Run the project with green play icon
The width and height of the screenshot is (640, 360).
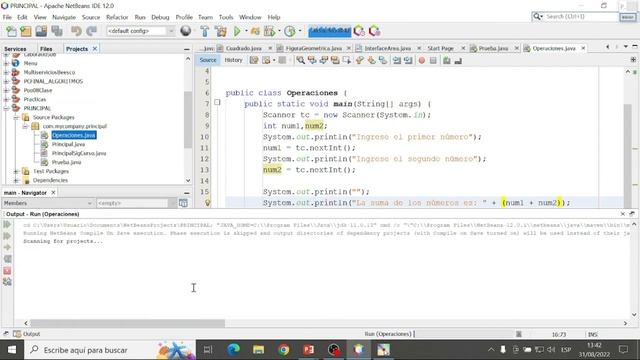237,31
